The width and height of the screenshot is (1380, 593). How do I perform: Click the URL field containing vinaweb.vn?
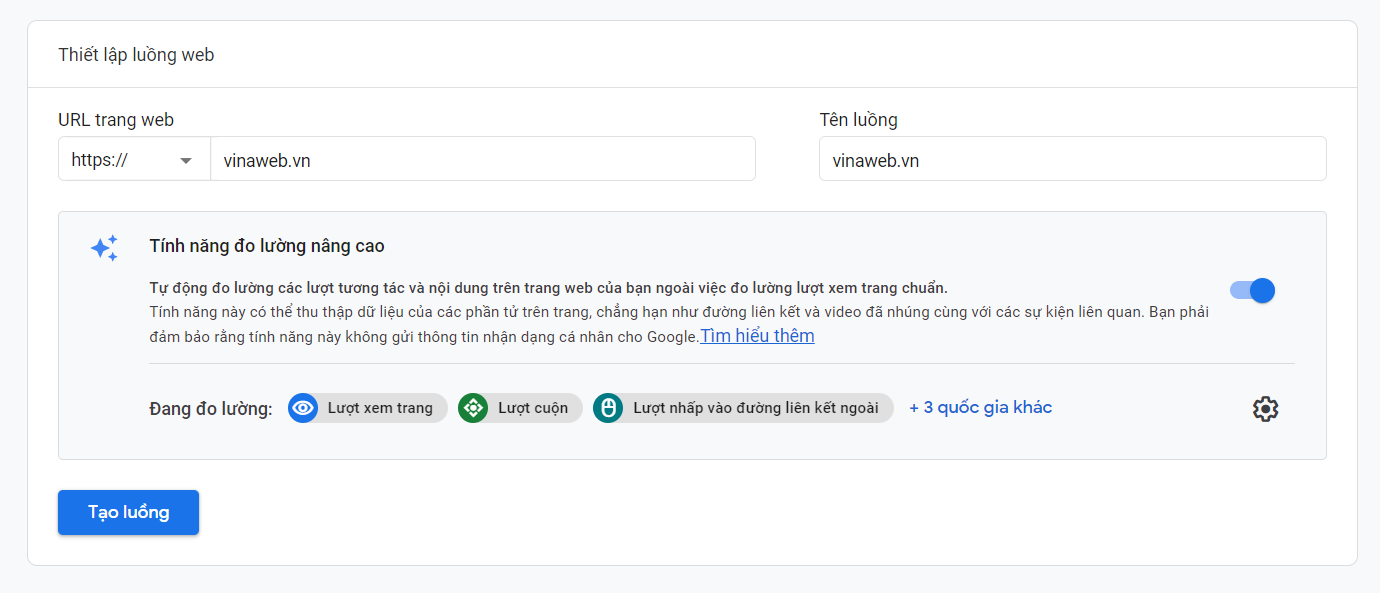[482, 160]
